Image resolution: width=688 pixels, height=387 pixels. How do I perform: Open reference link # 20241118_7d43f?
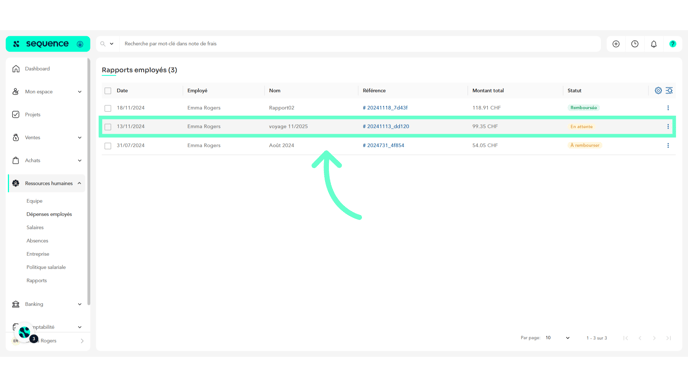pyautogui.click(x=385, y=108)
